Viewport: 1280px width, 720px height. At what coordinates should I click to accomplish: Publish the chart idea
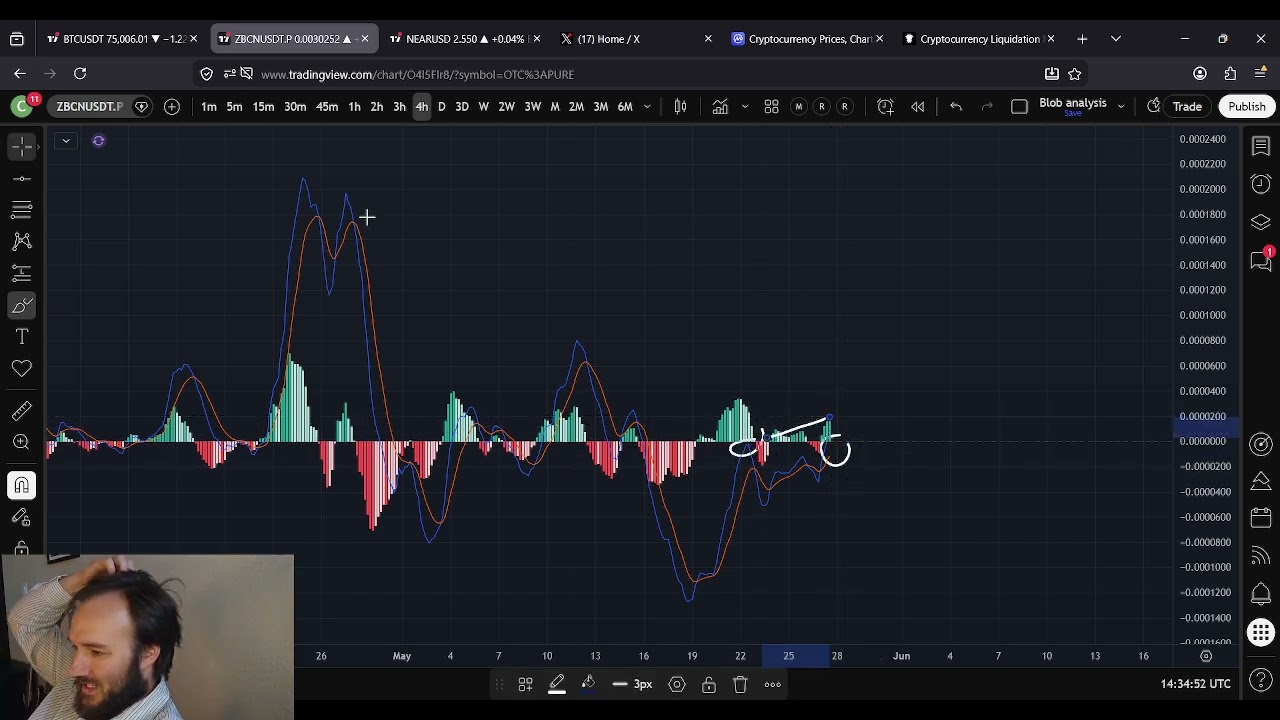click(1247, 107)
